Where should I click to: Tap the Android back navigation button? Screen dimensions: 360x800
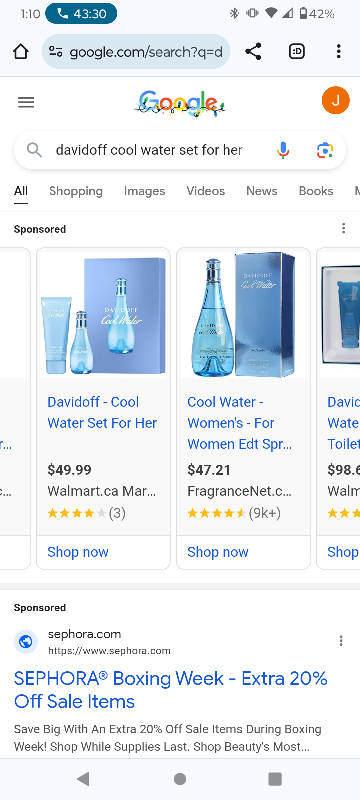pyautogui.click(x=83, y=779)
